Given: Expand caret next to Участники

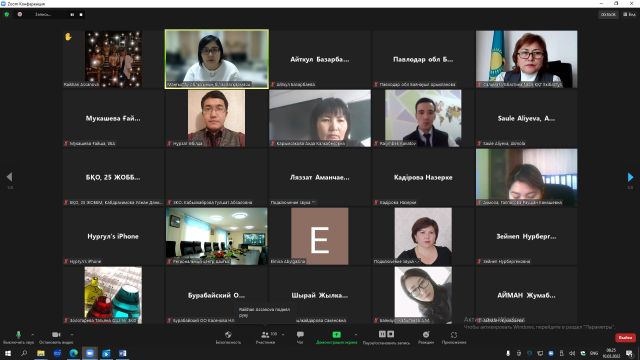Looking at the screenshot, I should [283, 335].
